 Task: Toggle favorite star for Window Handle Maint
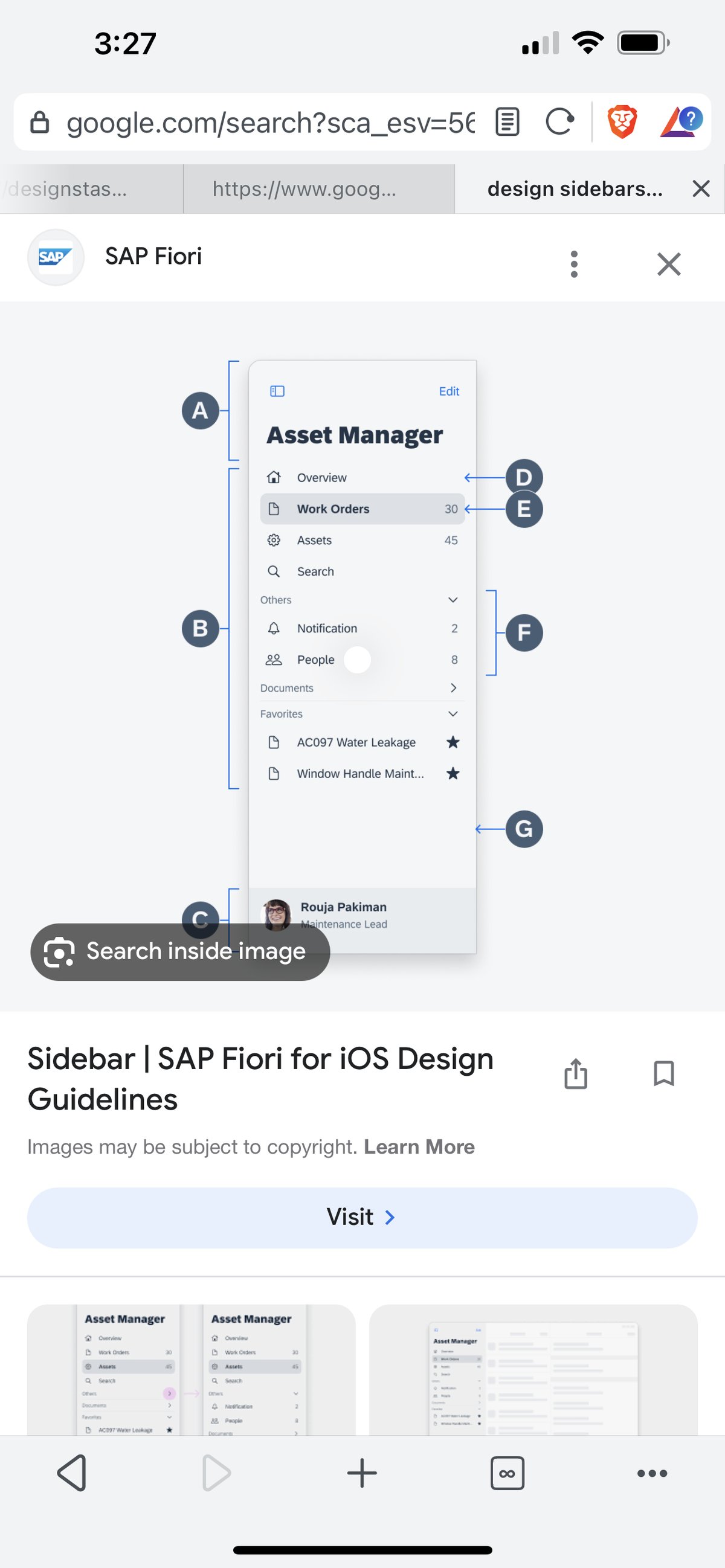coord(453,774)
